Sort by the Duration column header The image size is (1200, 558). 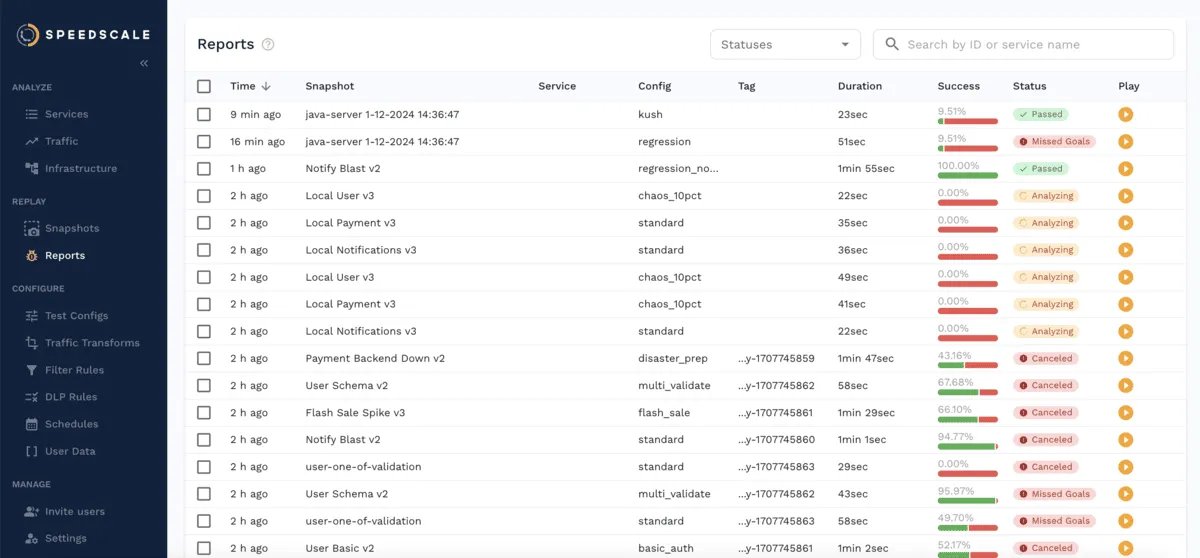(x=860, y=86)
